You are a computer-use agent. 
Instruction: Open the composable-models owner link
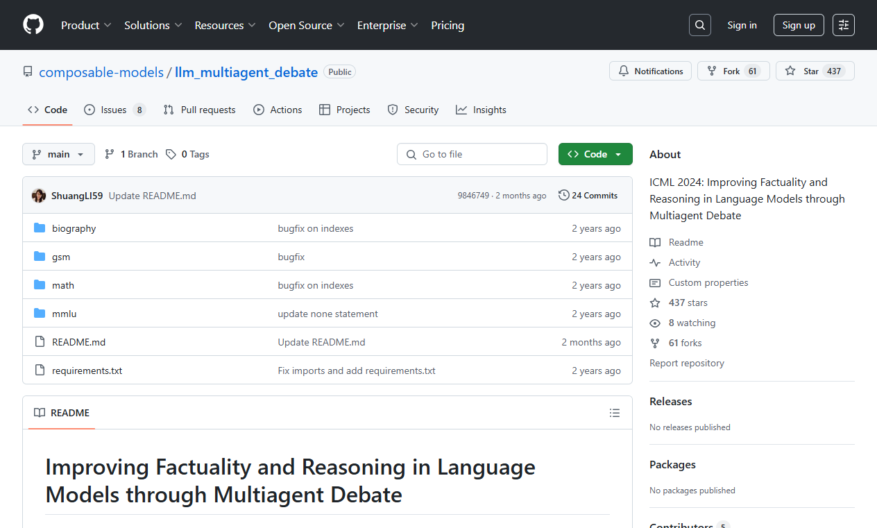101,72
